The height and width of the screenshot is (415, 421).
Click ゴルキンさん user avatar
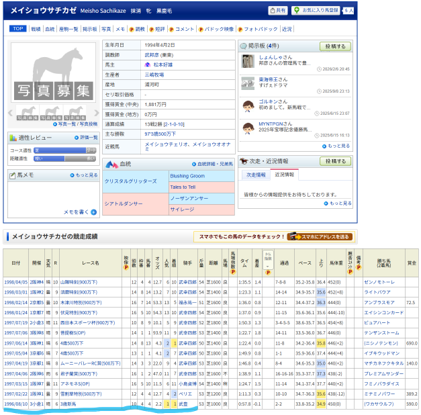(x=248, y=106)
